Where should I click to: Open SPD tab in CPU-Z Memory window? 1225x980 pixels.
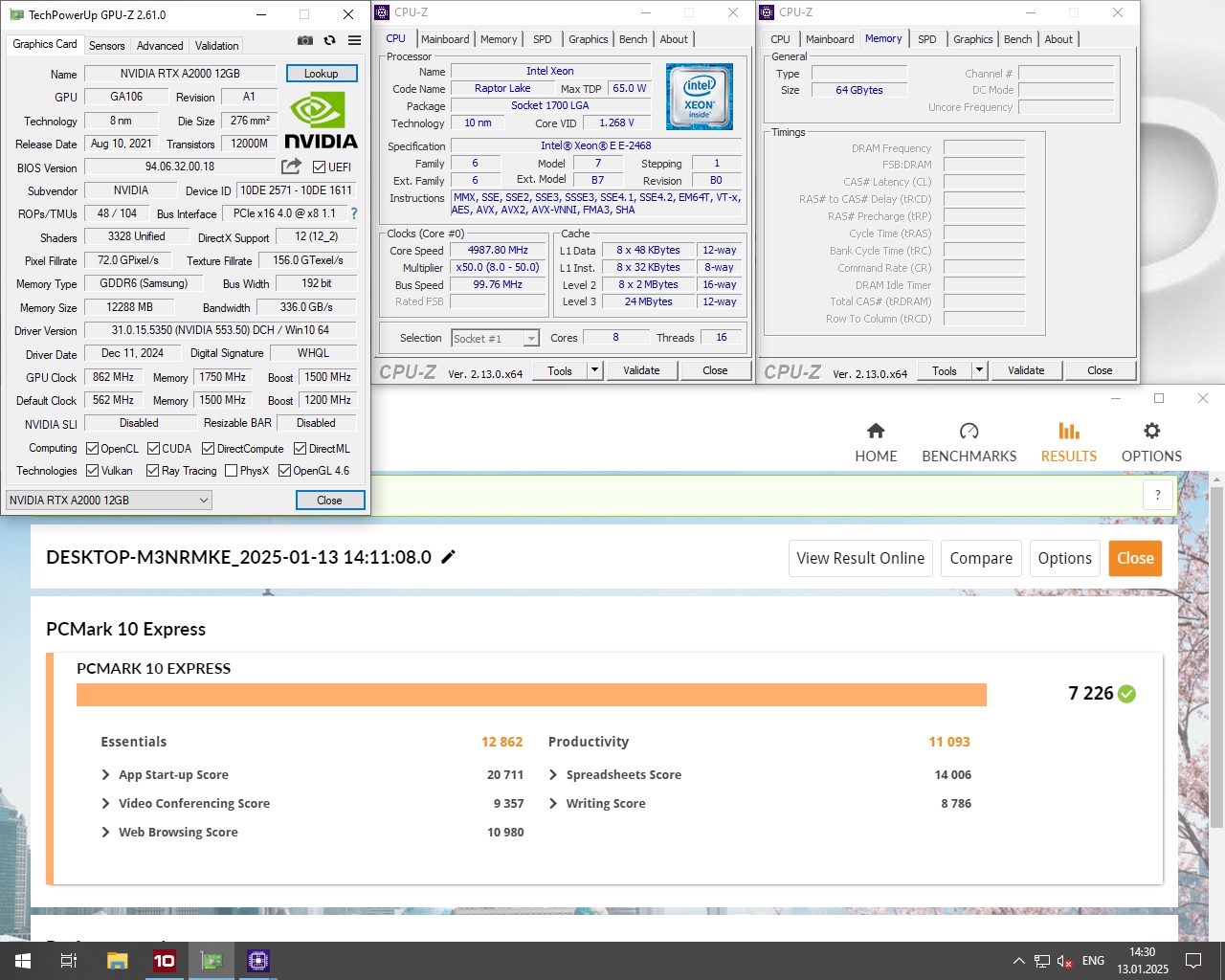click(927, 39)
